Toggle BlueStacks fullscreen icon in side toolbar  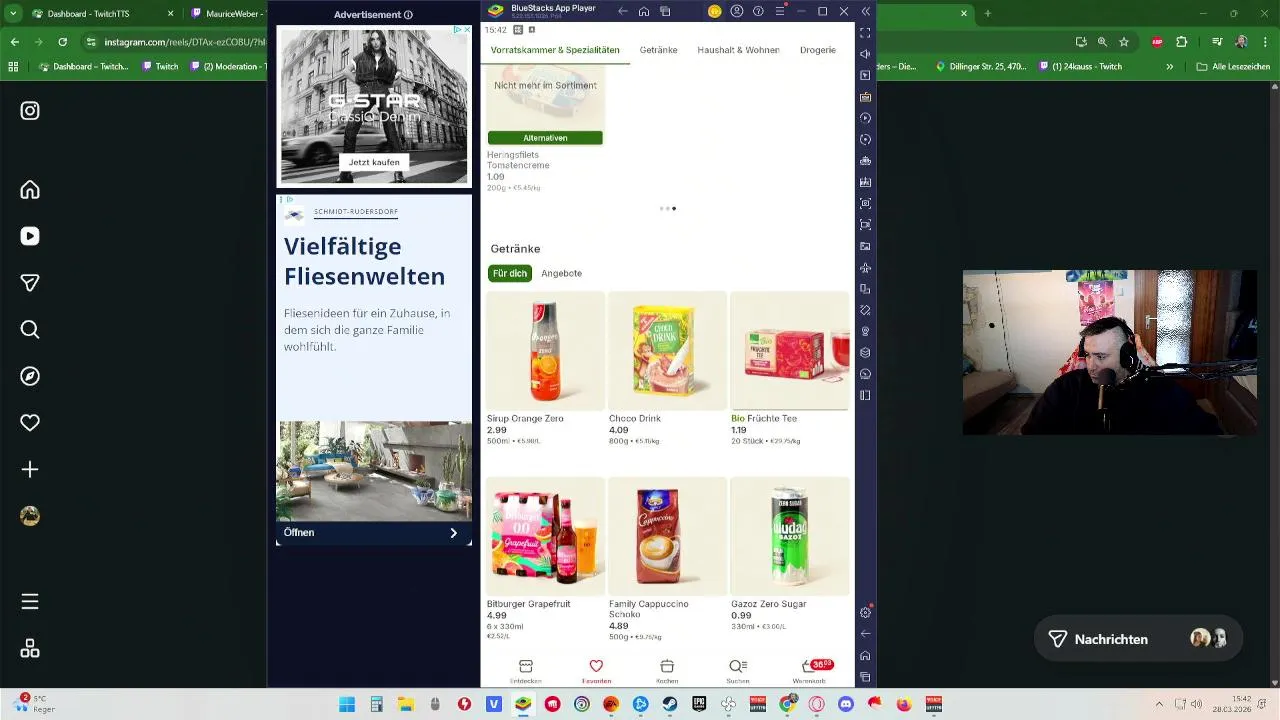point(866,33)
